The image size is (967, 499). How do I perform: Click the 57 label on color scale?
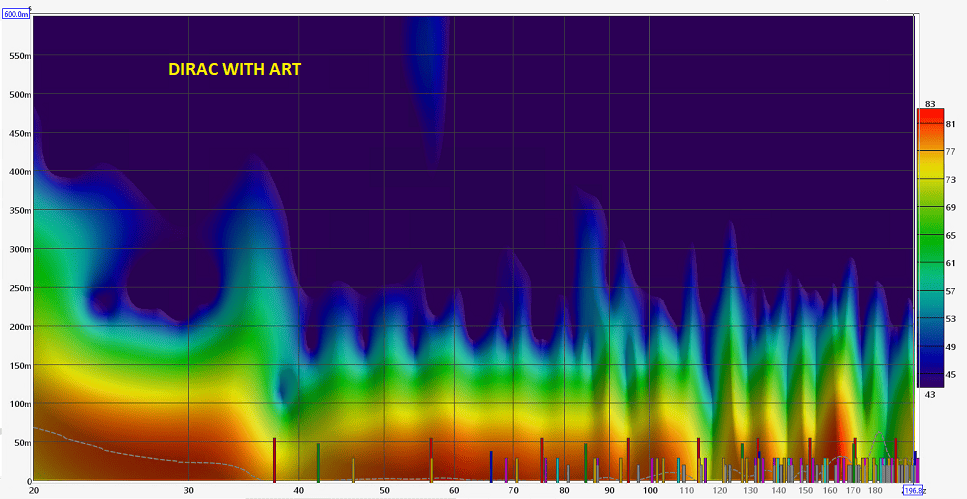click(x=951, y=291)
